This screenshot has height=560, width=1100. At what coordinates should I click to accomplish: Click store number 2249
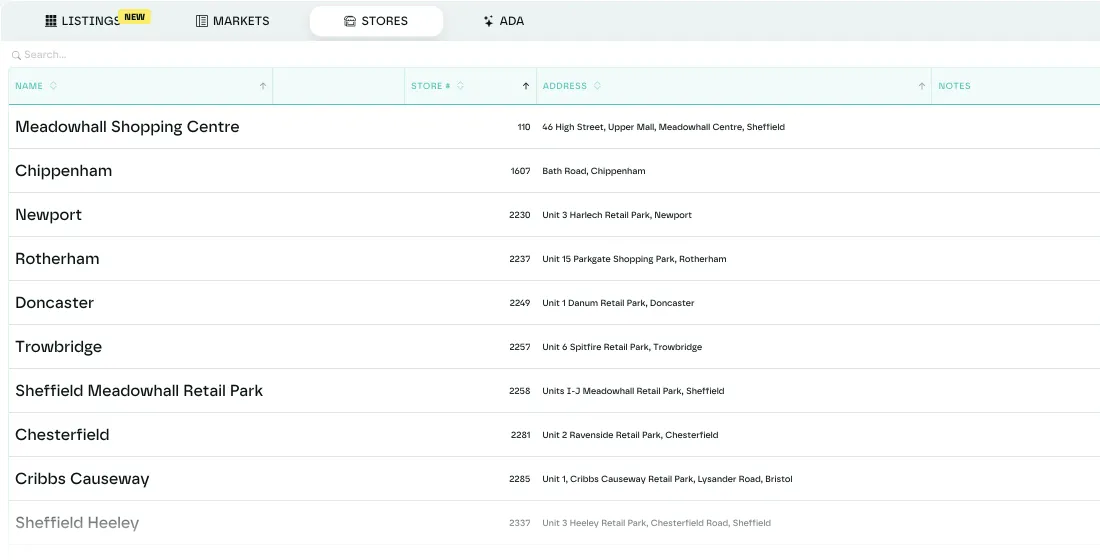click(520, 303)
